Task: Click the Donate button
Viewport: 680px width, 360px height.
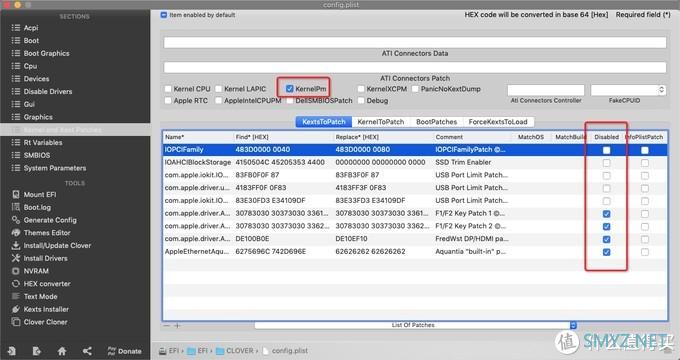Action: [124, 351]
